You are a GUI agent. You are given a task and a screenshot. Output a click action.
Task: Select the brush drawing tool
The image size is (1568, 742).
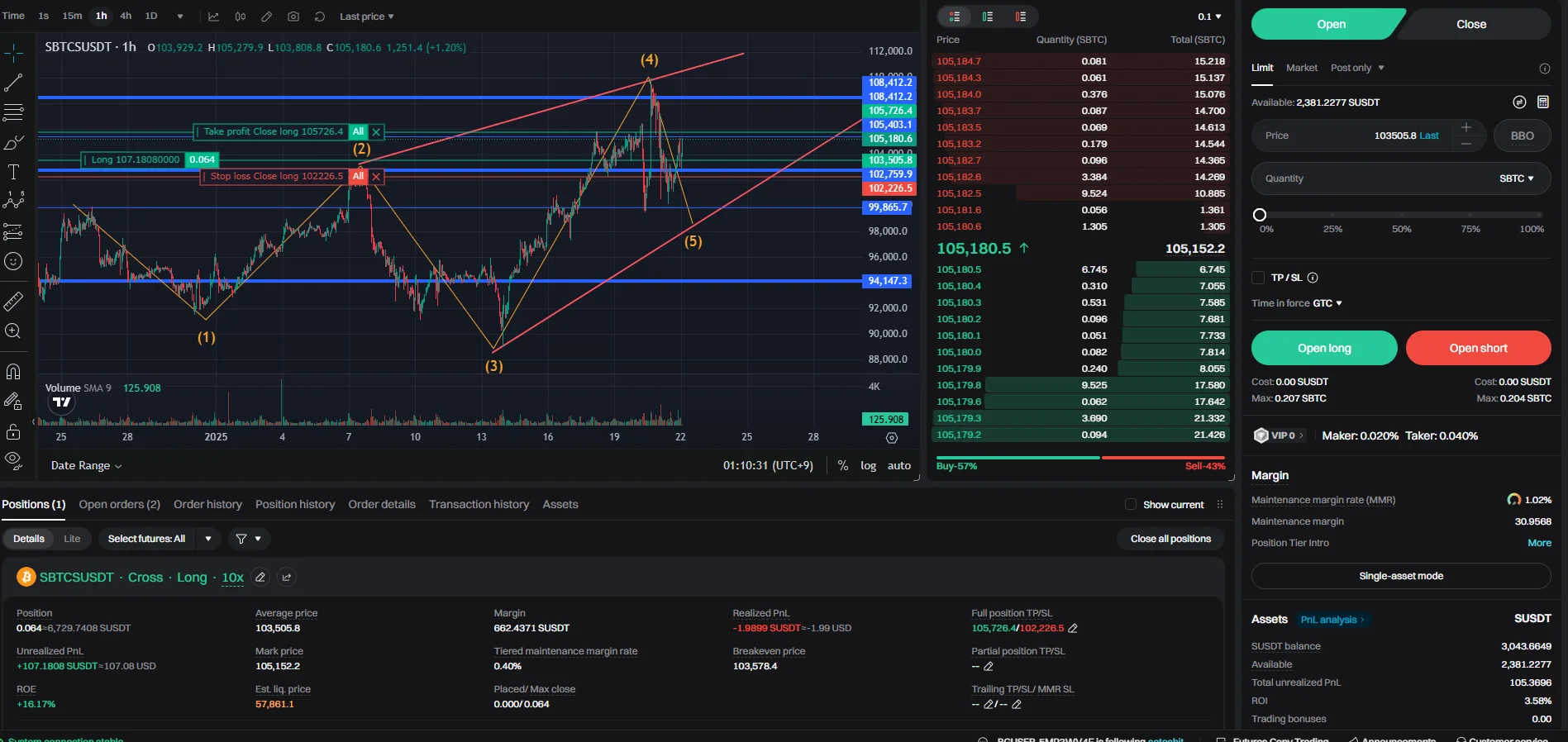[x=13, y=143]
